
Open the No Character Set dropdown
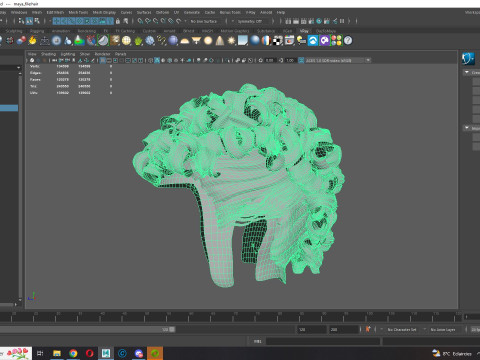(402, 329)
